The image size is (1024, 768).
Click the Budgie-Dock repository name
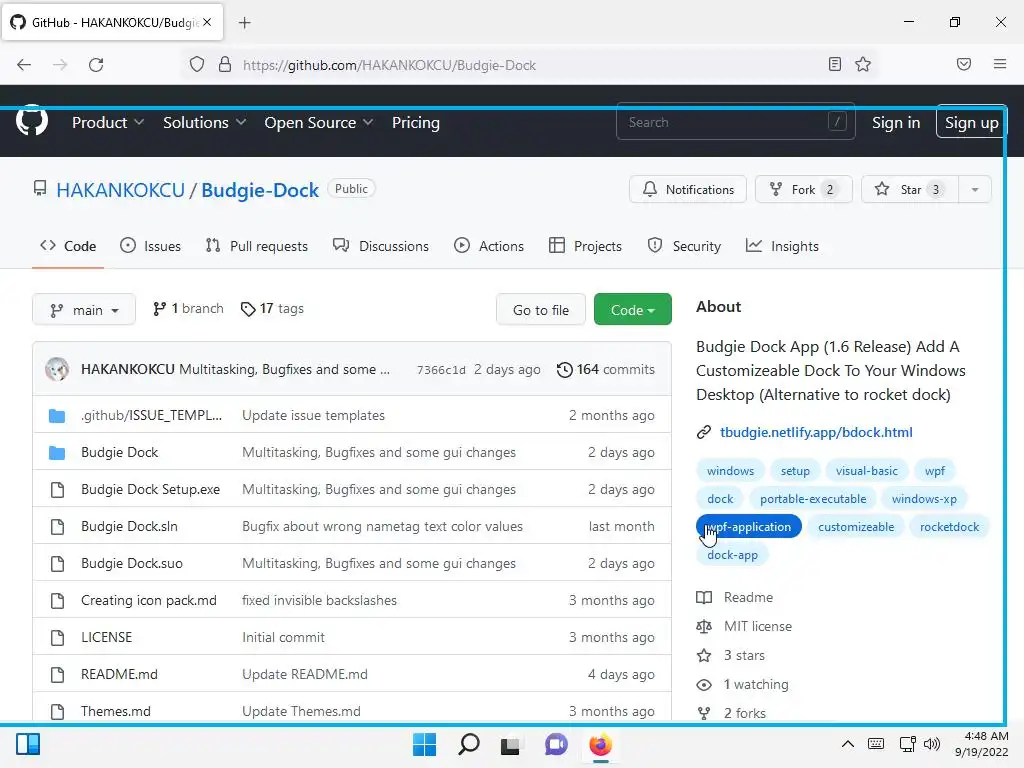pyautogui.click(x=260, y=190)
